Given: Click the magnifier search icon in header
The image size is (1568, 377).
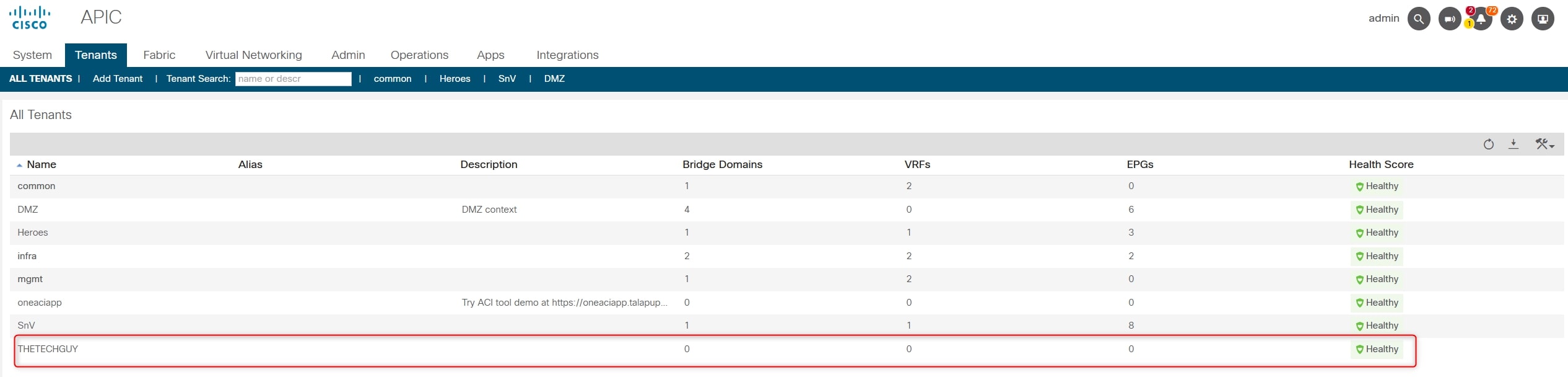Looking at the screenshot, I should [x=1418, y=19].
